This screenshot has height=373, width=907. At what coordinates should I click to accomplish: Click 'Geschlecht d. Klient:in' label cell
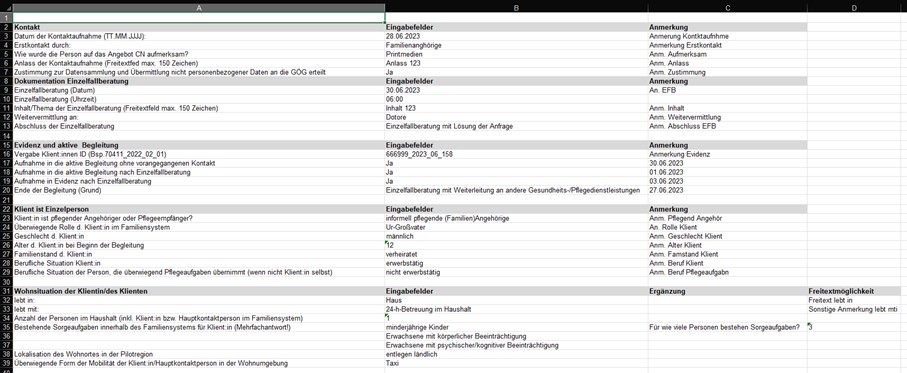point(198,236)
